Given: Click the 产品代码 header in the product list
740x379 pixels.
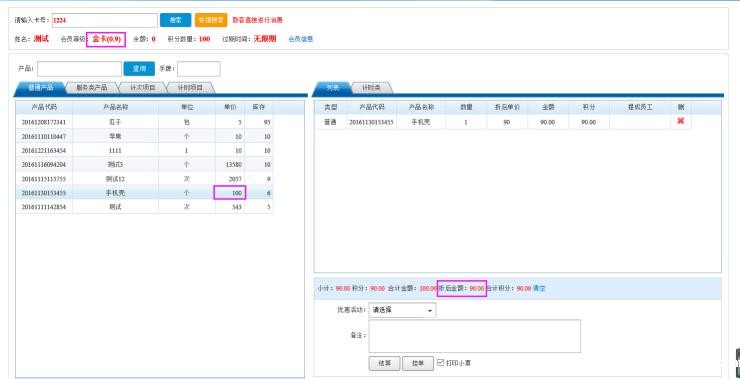Looking at the screenshot, I should (x=44, y=108).
